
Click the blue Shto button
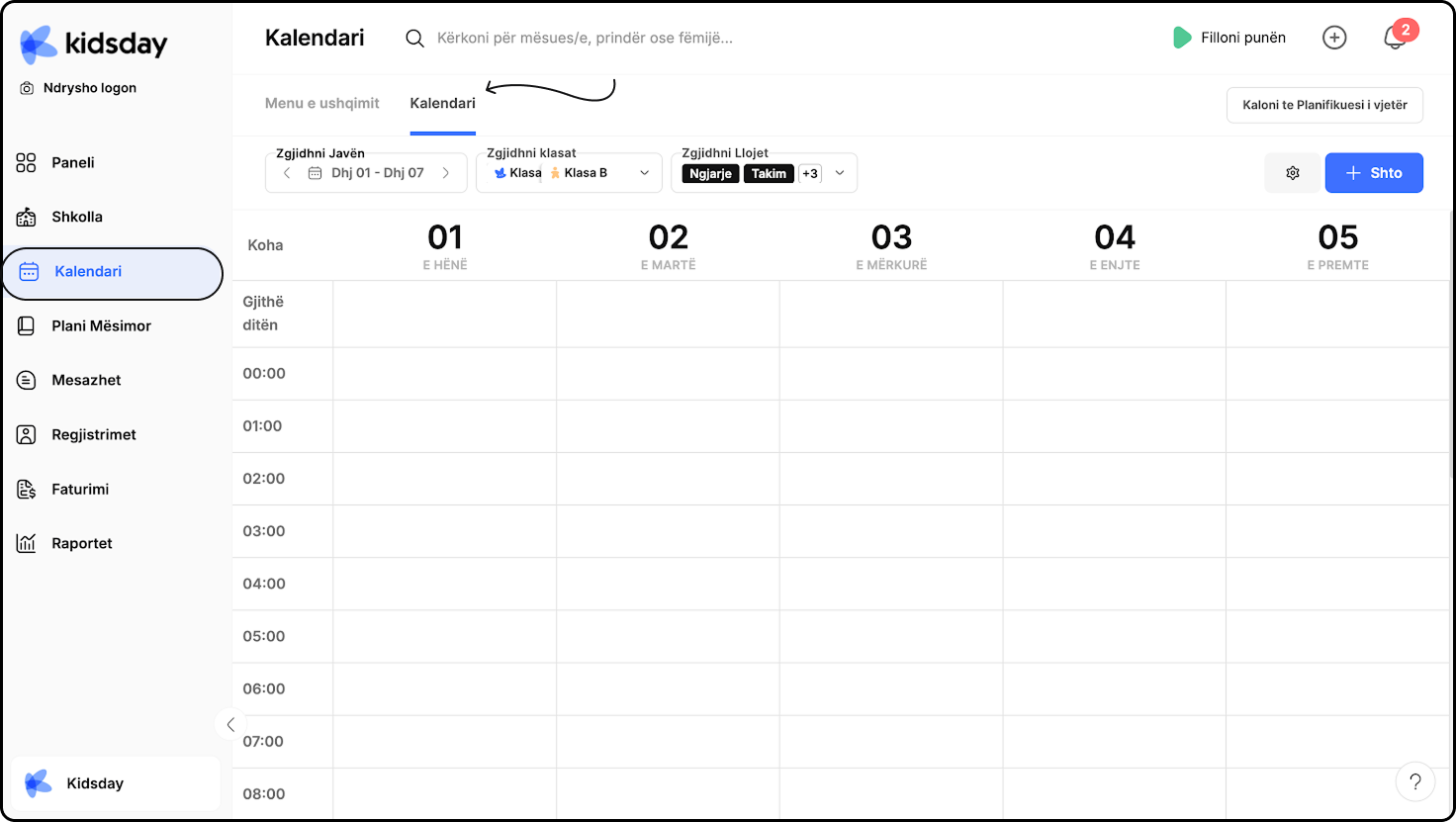tap(1374, 173)
